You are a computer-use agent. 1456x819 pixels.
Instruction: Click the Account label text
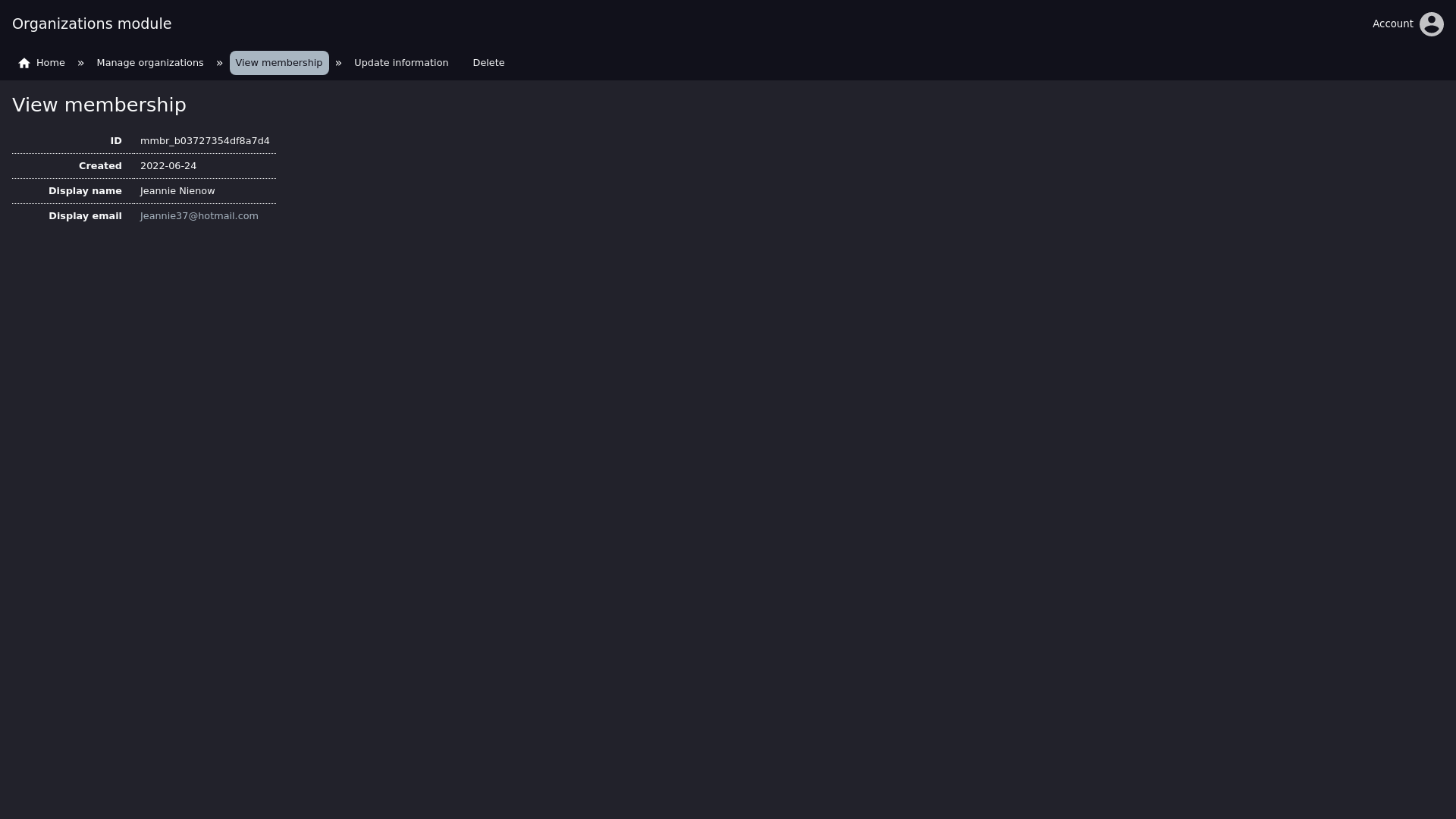point(1392,24)
